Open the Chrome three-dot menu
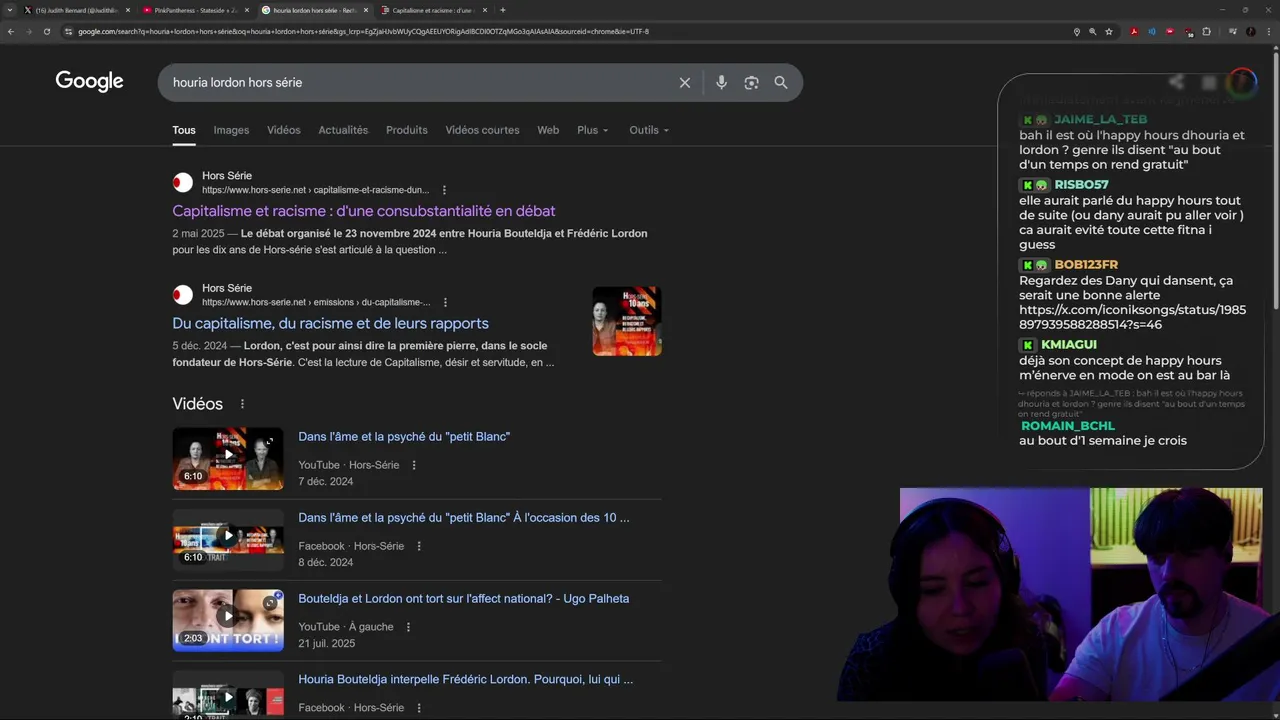 (1269, 31)
